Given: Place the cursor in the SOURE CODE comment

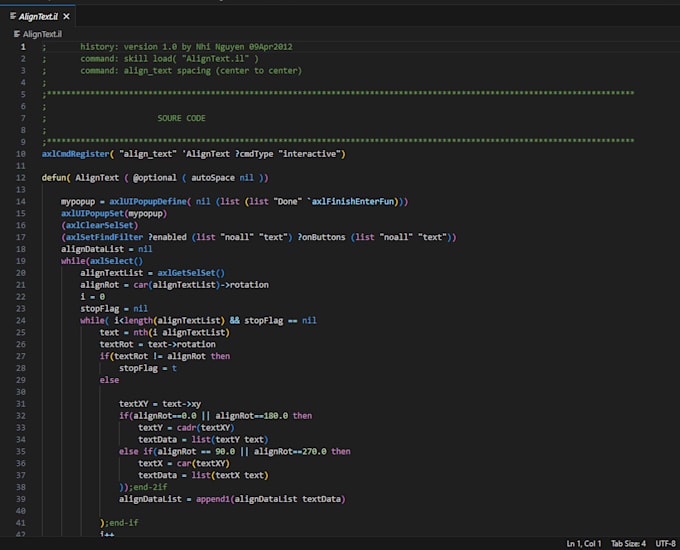Looking at the screenshot, I should 181,118.
